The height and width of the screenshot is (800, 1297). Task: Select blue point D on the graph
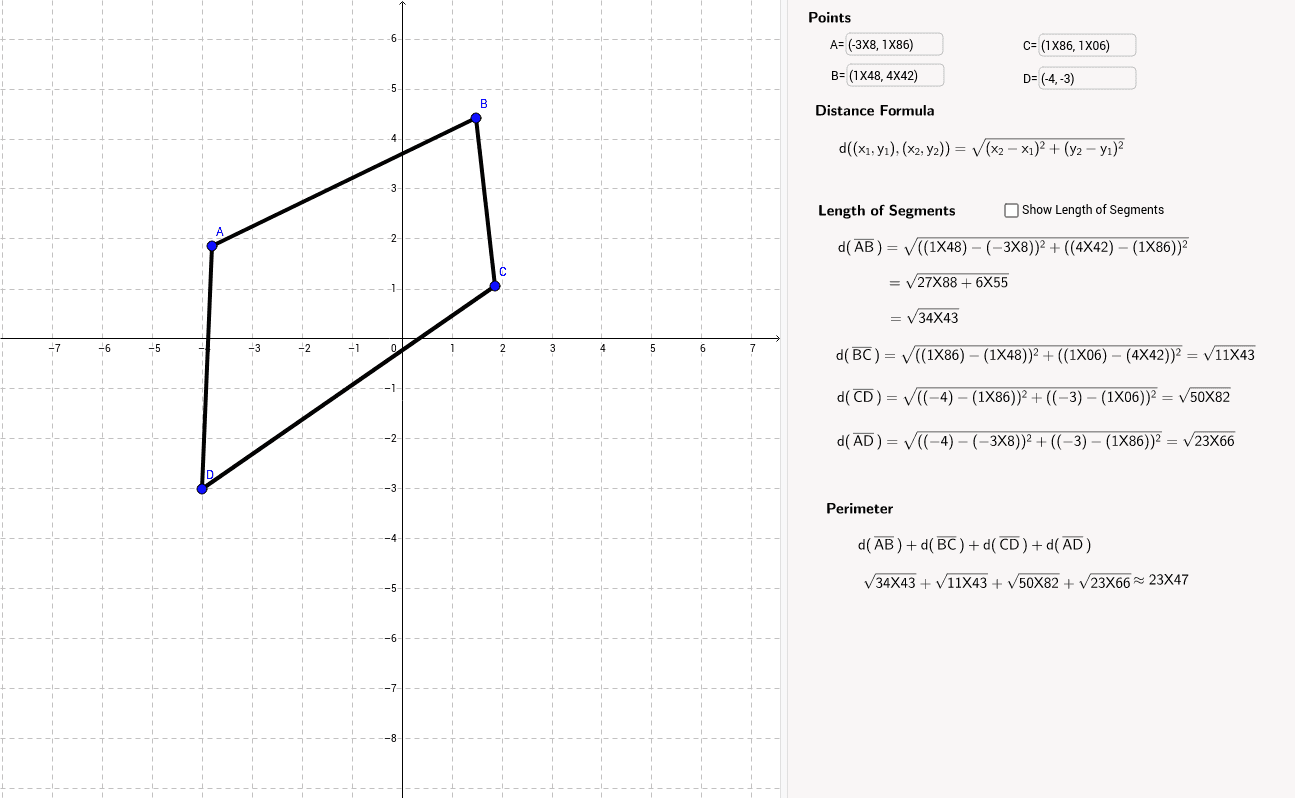[202, 488]
